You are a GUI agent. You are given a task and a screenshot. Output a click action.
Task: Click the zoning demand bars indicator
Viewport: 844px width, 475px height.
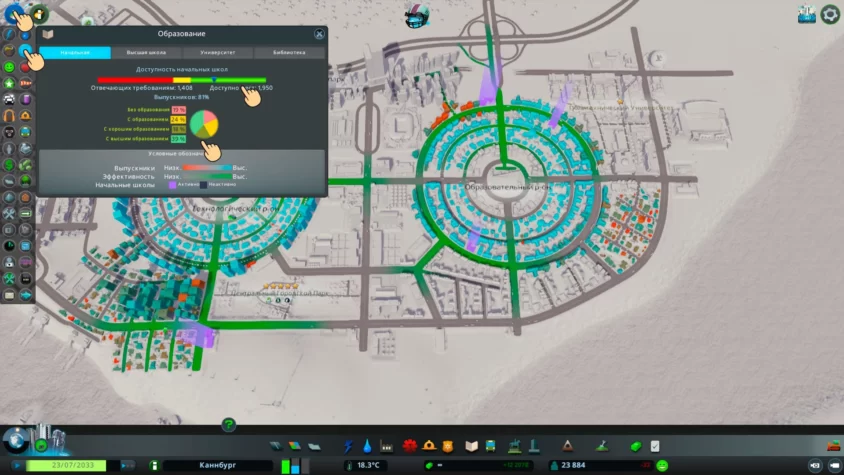(295, 465)
